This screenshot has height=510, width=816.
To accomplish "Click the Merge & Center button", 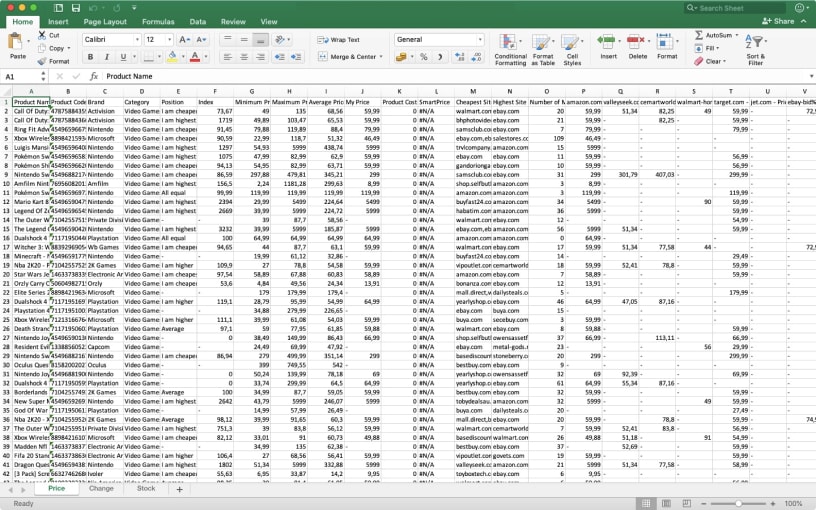I will coord(348,57).
